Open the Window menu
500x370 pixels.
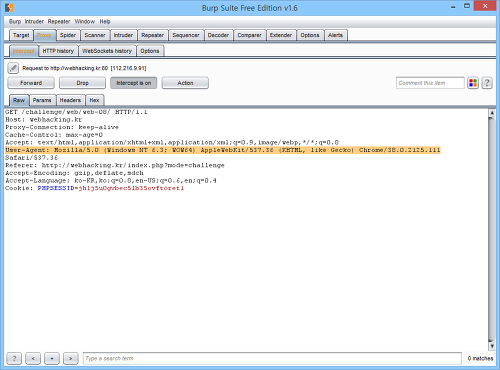tap(85, 21)
